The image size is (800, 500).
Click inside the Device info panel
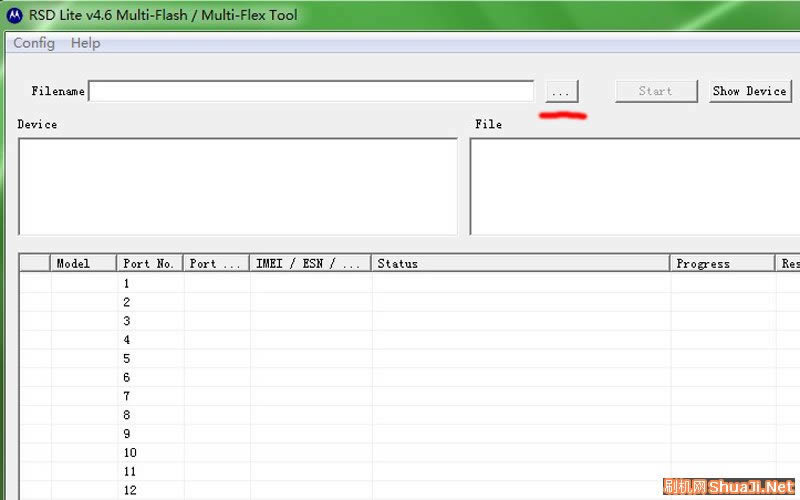click(238, 186)
